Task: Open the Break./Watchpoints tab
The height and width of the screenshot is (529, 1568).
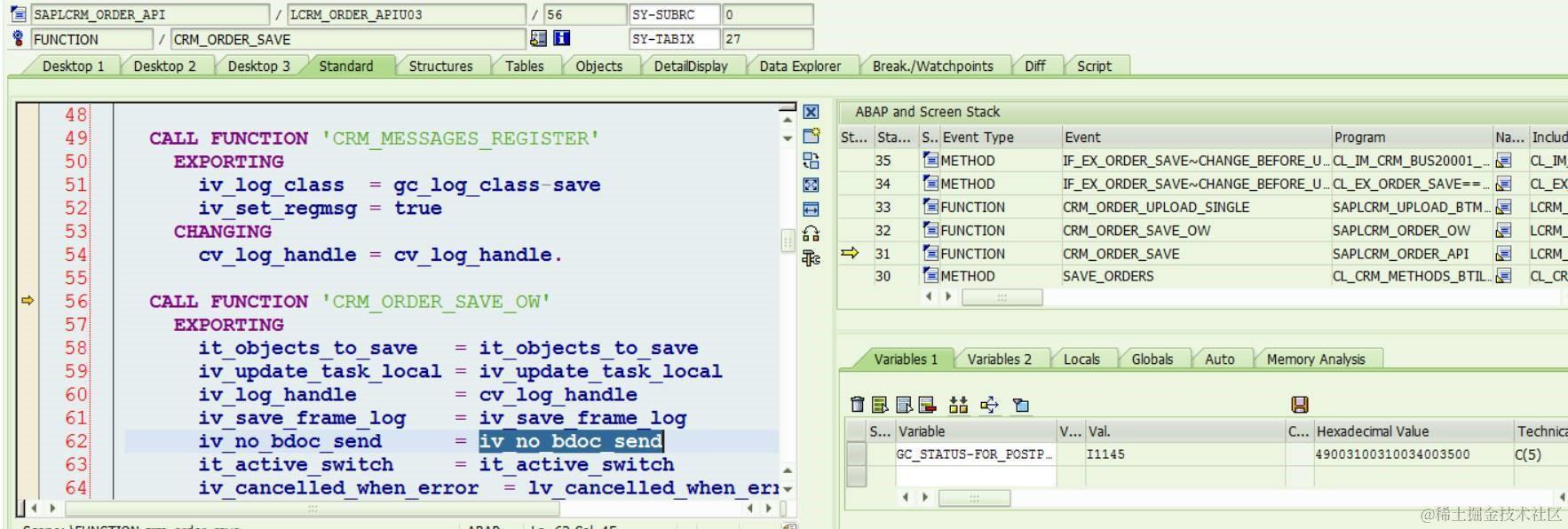Action: (932, 66)
